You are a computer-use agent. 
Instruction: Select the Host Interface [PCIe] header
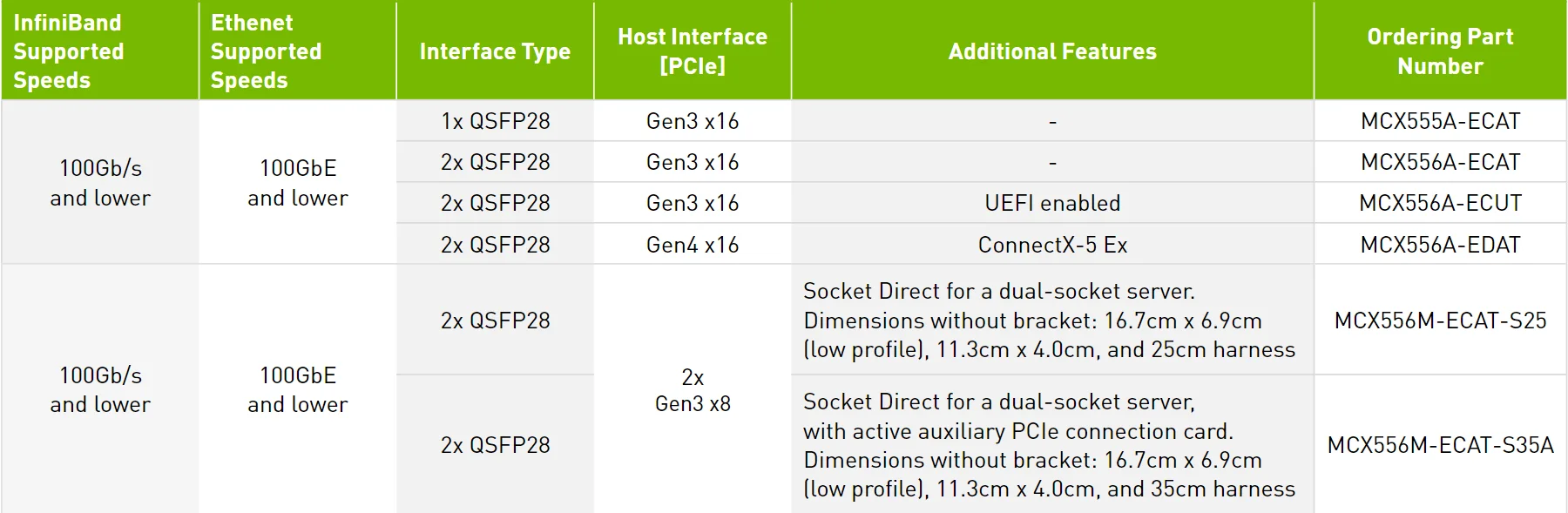pos(693,51)
